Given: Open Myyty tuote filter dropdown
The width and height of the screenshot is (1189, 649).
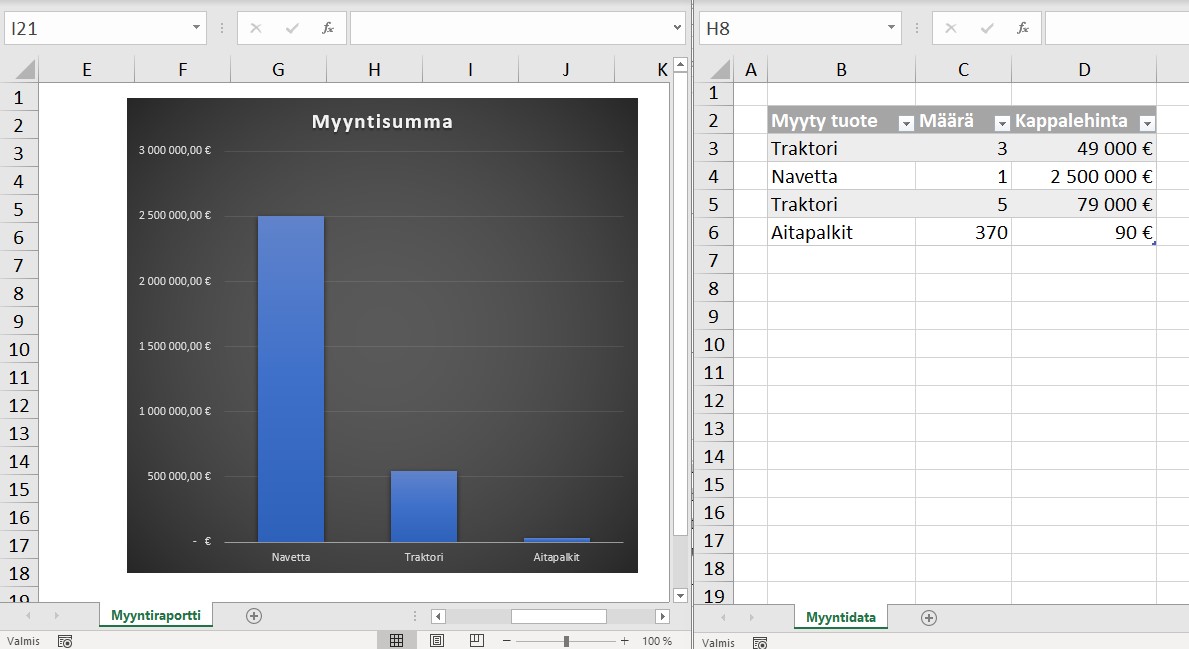Looking at the screenshot, I should [x=906, y=123].
